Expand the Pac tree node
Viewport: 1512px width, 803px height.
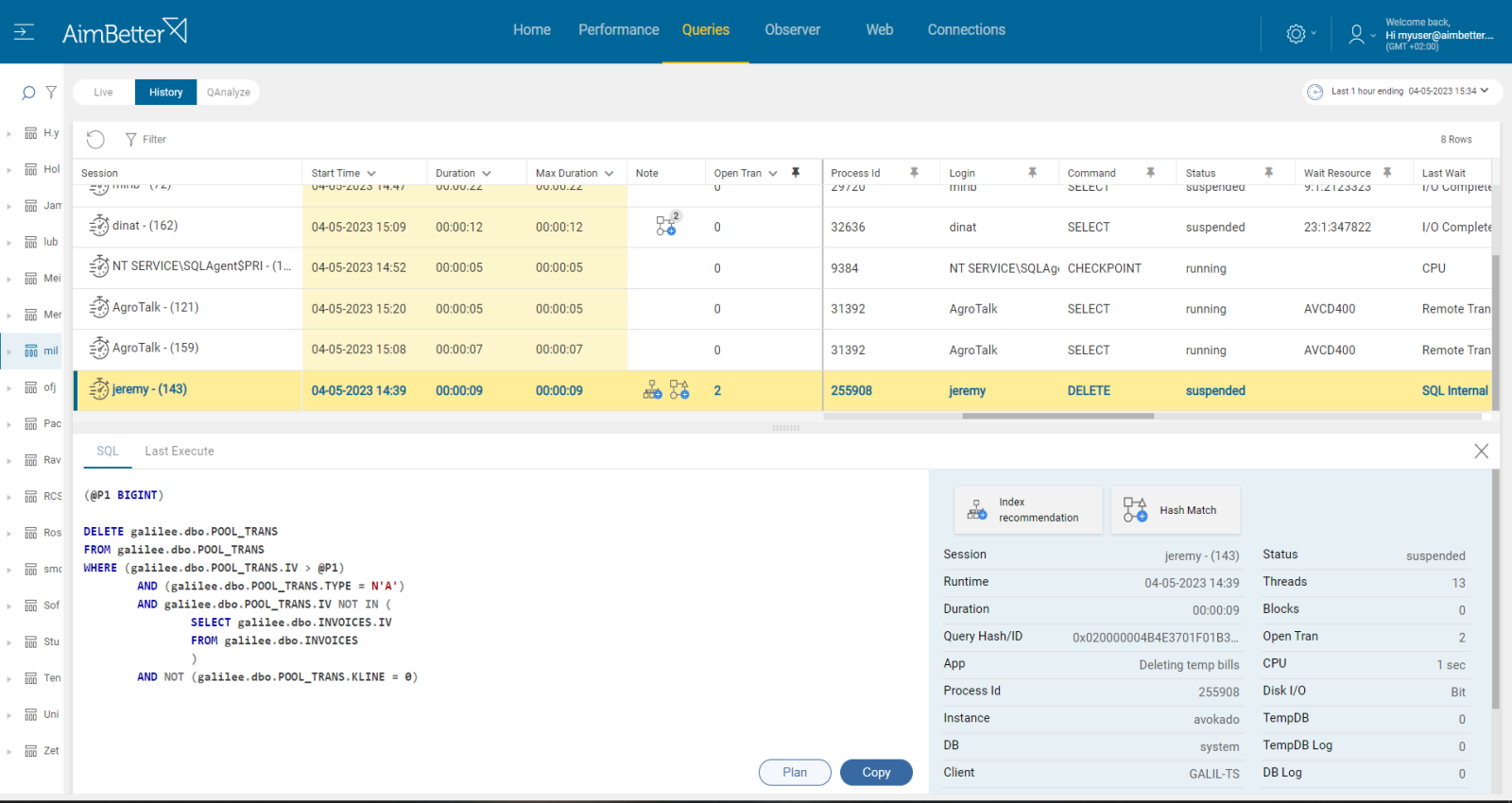coord(9,424)
